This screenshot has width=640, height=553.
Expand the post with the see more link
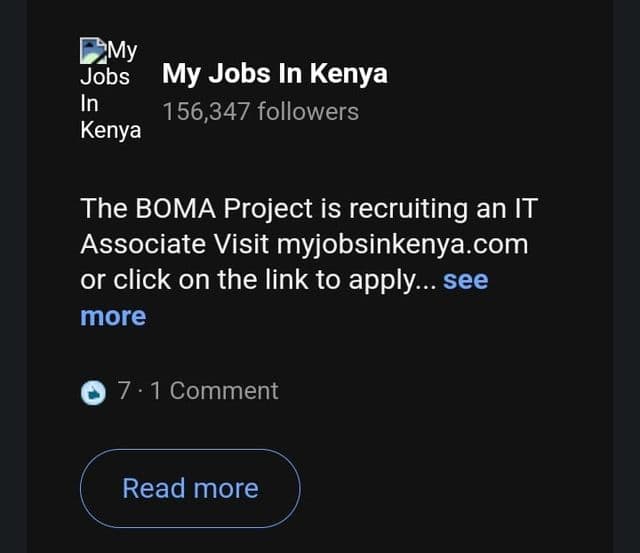pyautogui.click(x=284, y=298)
